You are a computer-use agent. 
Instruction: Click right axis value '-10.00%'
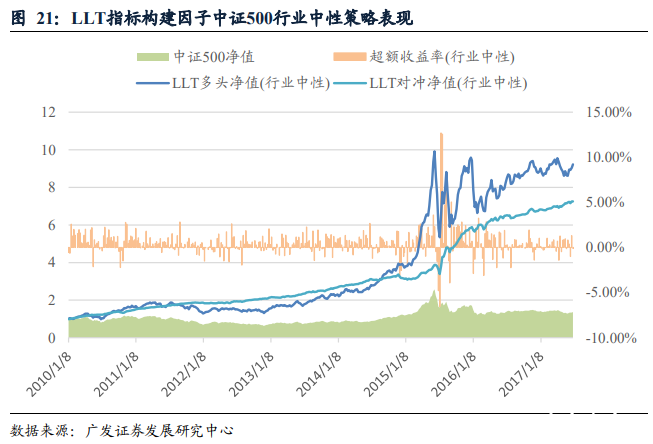point(611,338)
